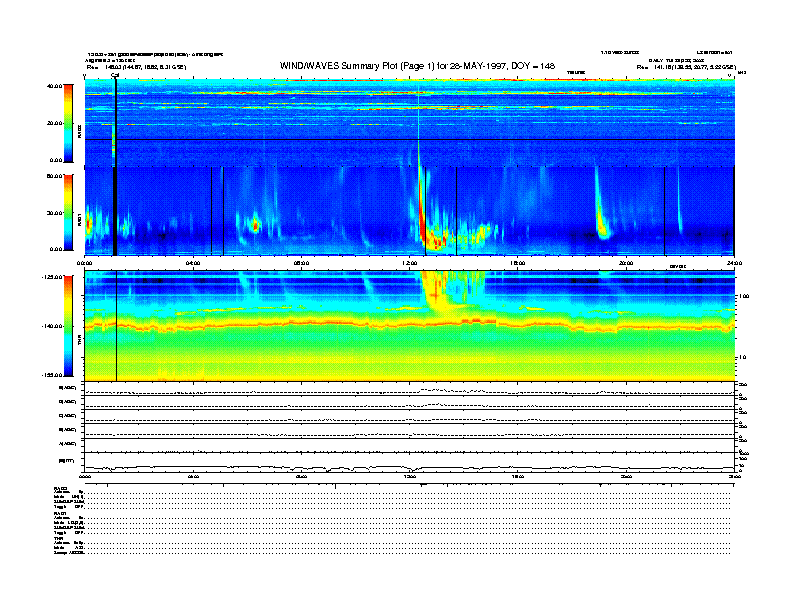Click the -125.00 value on TNR scale
This screenshot has width=792, height=612.
coord(52,276)
